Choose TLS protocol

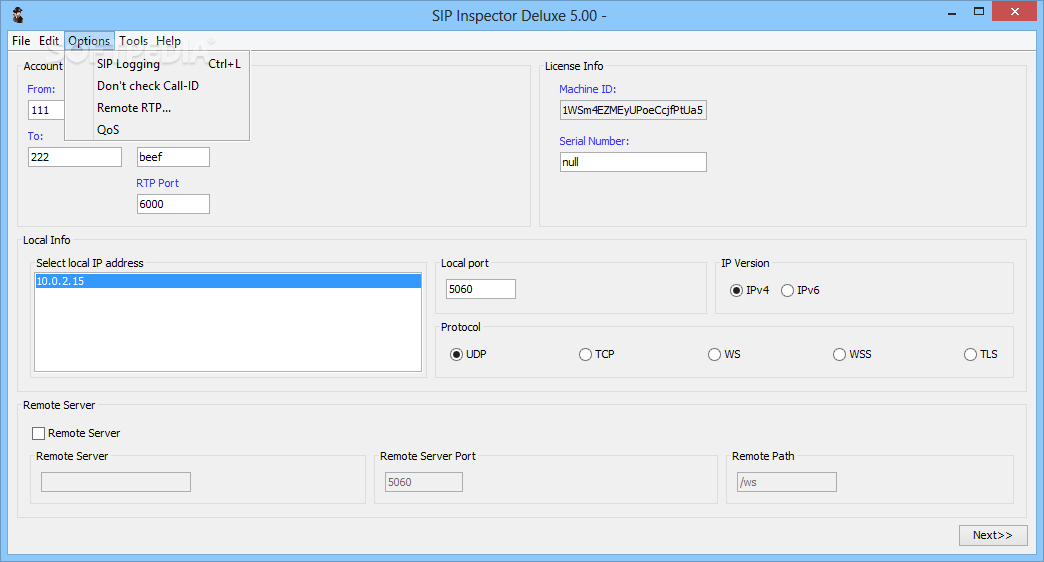coord(981,354)
